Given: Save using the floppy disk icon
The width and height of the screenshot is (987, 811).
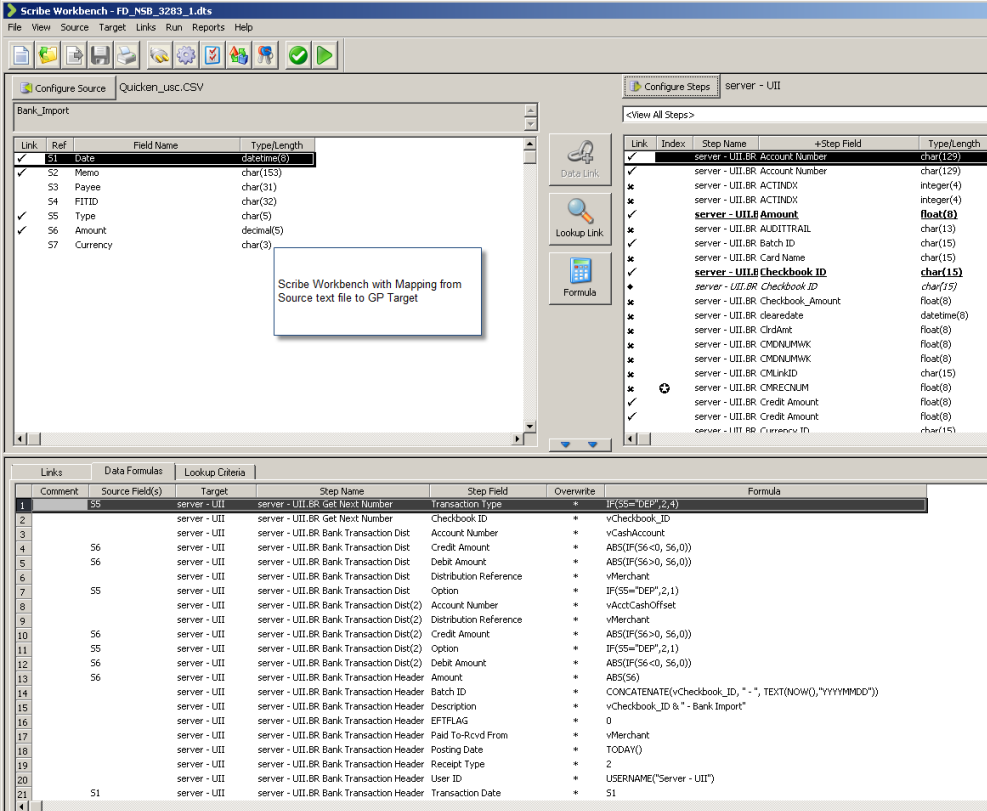Looking at the screenshot, I should [x=101, y=55].
